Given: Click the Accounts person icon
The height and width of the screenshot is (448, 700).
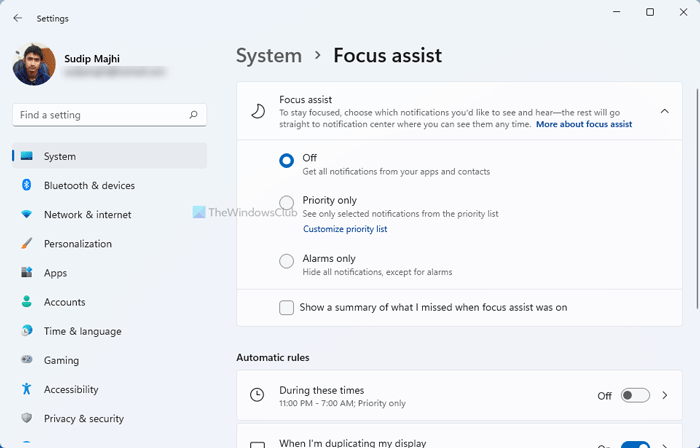Looking at the screenshot, I should [26, 302].
